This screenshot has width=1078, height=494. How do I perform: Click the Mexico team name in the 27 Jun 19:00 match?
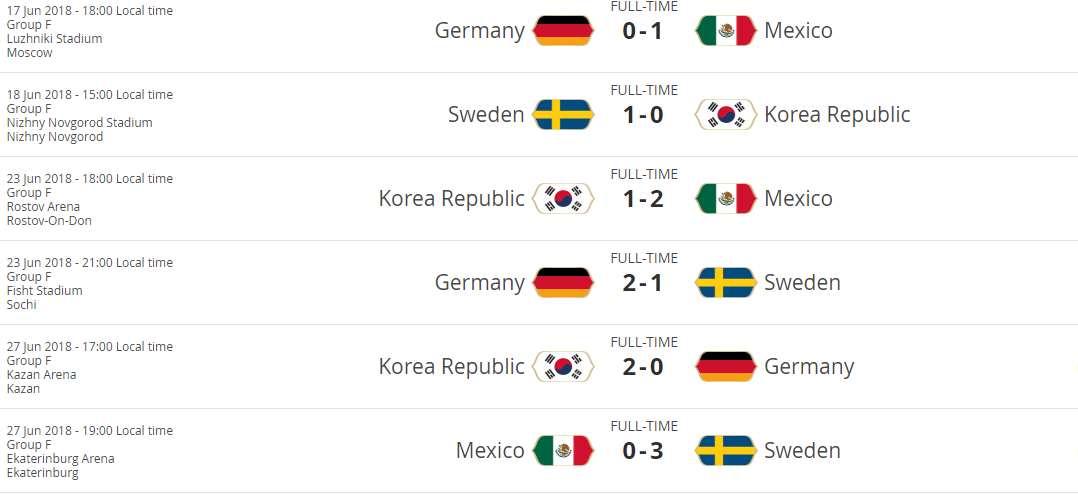tap(490, 451)
